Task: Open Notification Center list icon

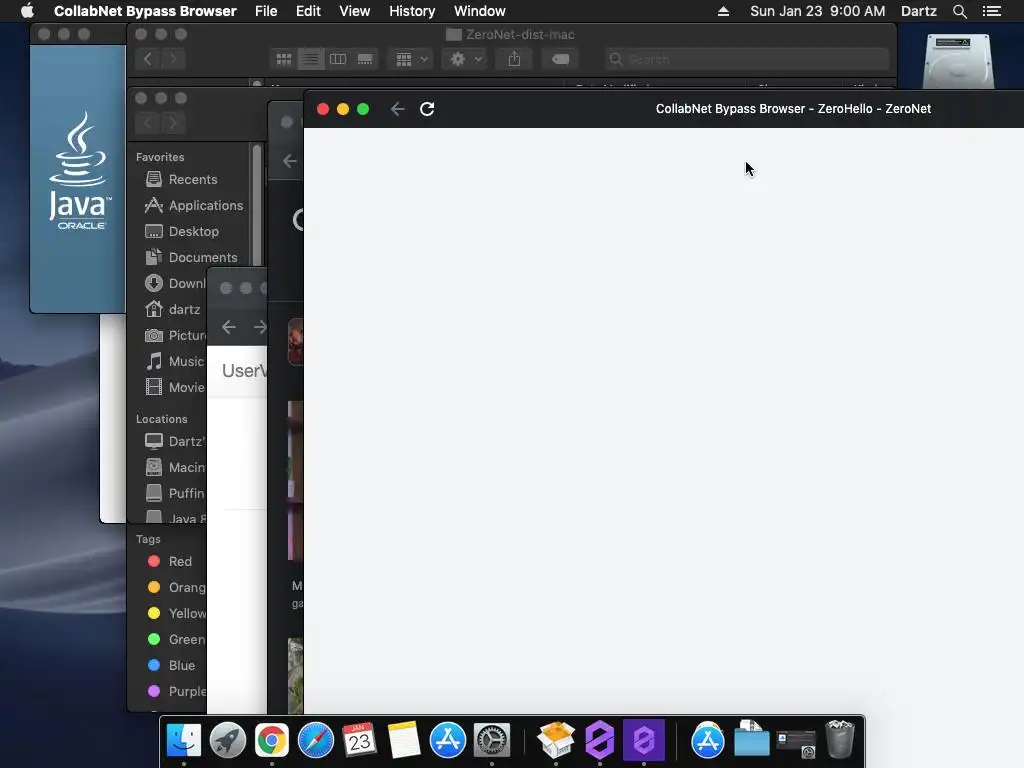Action: pyautogui.click(x=992, y=11)
